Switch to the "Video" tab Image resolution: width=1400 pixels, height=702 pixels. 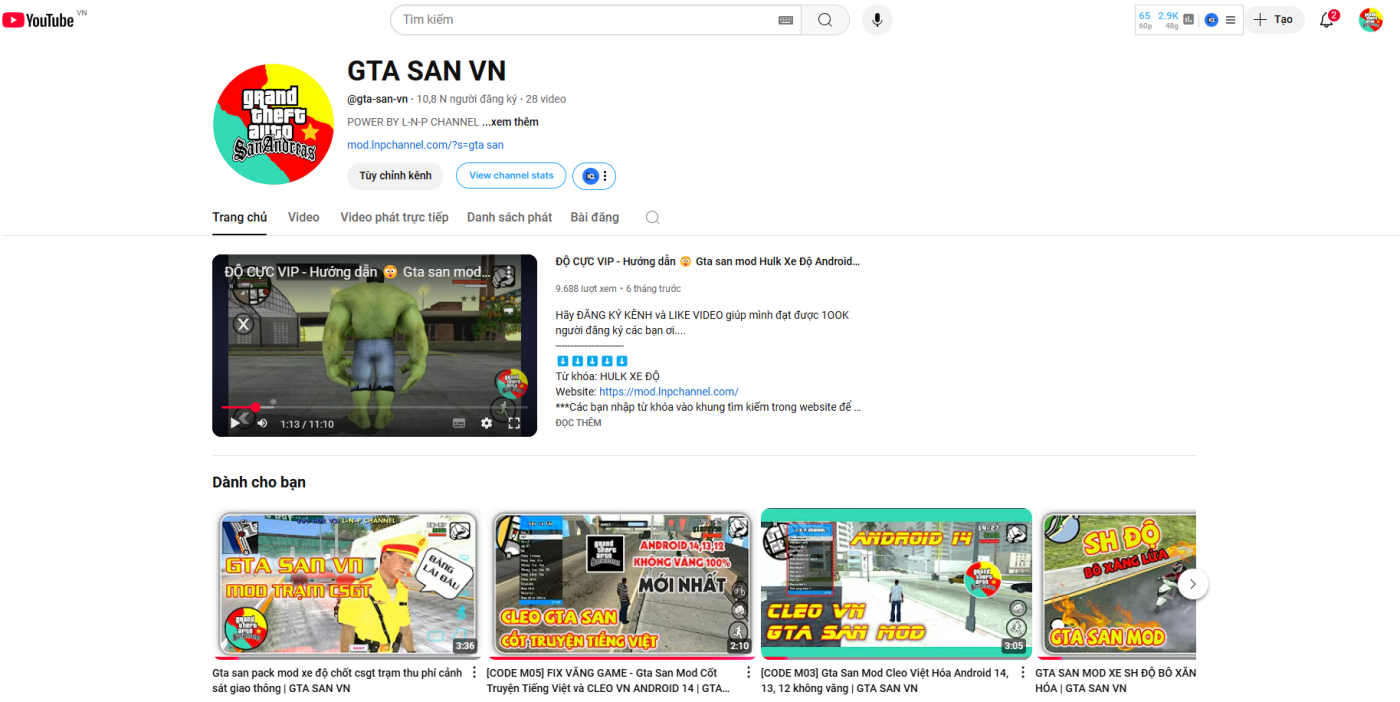pyautogui.click(x=303, y=217)
